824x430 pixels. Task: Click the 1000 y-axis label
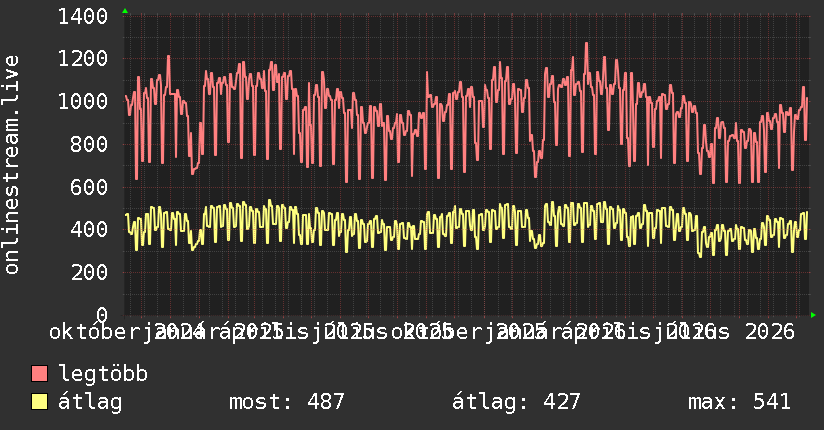click(x=83, y=101)
